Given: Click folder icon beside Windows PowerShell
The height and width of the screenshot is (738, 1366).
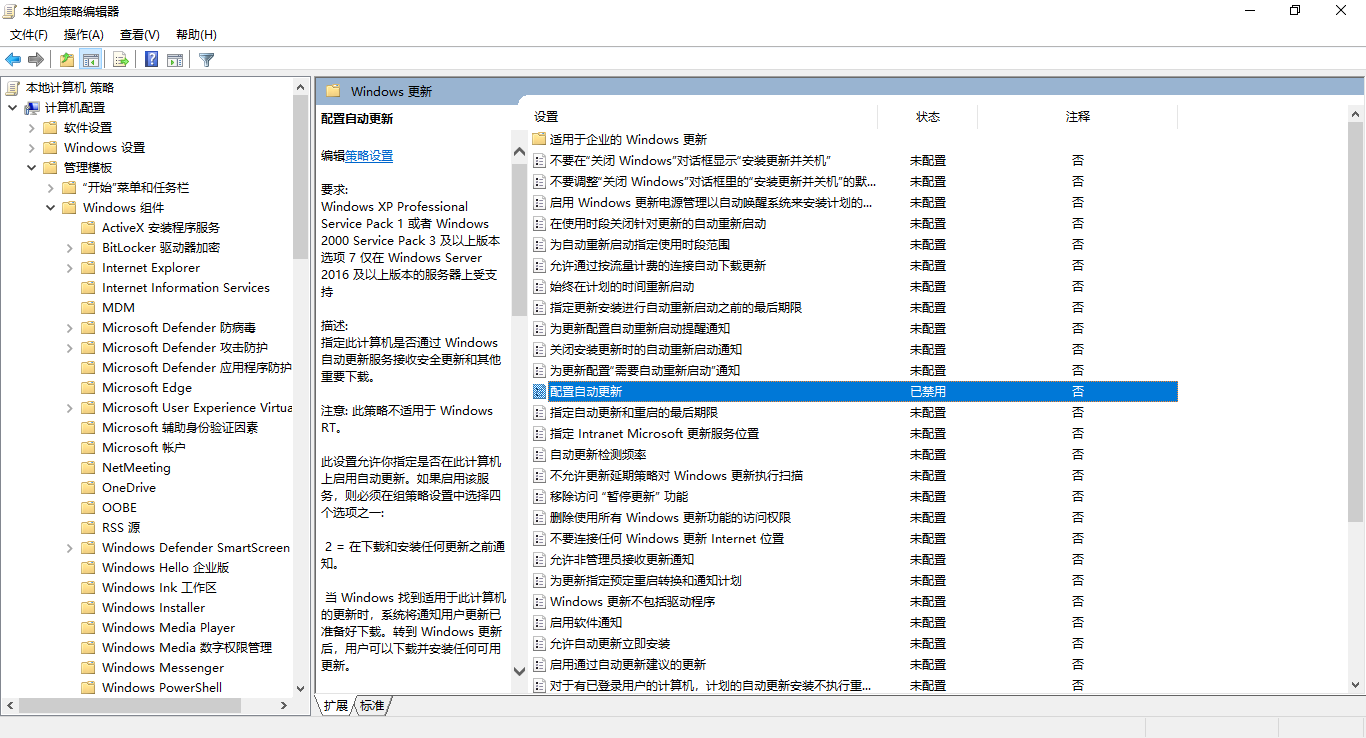Looking at the screenshot, I should [89, 688].
